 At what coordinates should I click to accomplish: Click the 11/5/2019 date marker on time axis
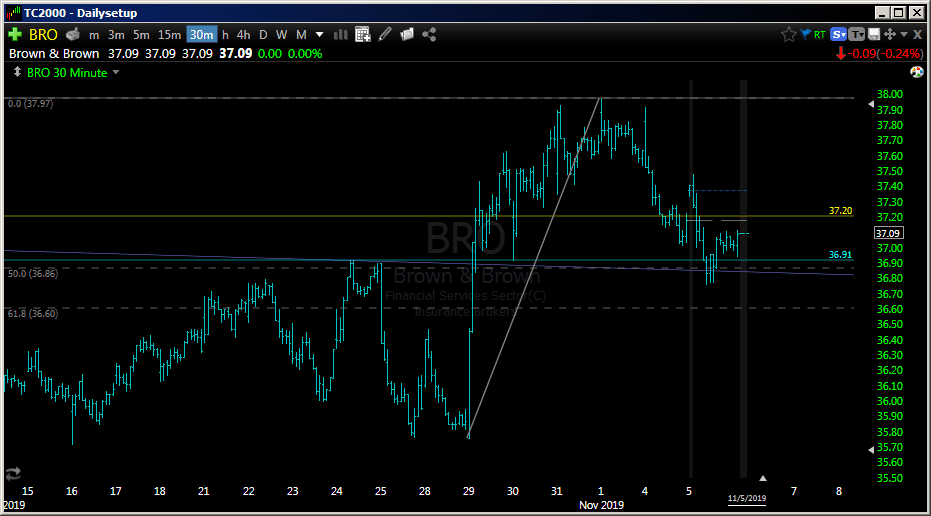(747, 498)
